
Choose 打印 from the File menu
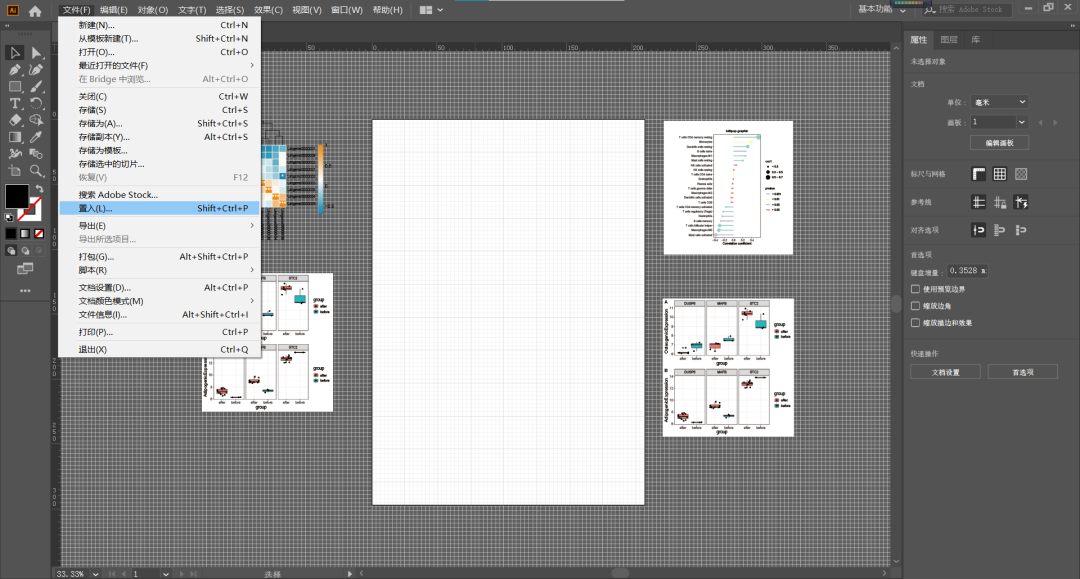[x=160, y=332]
